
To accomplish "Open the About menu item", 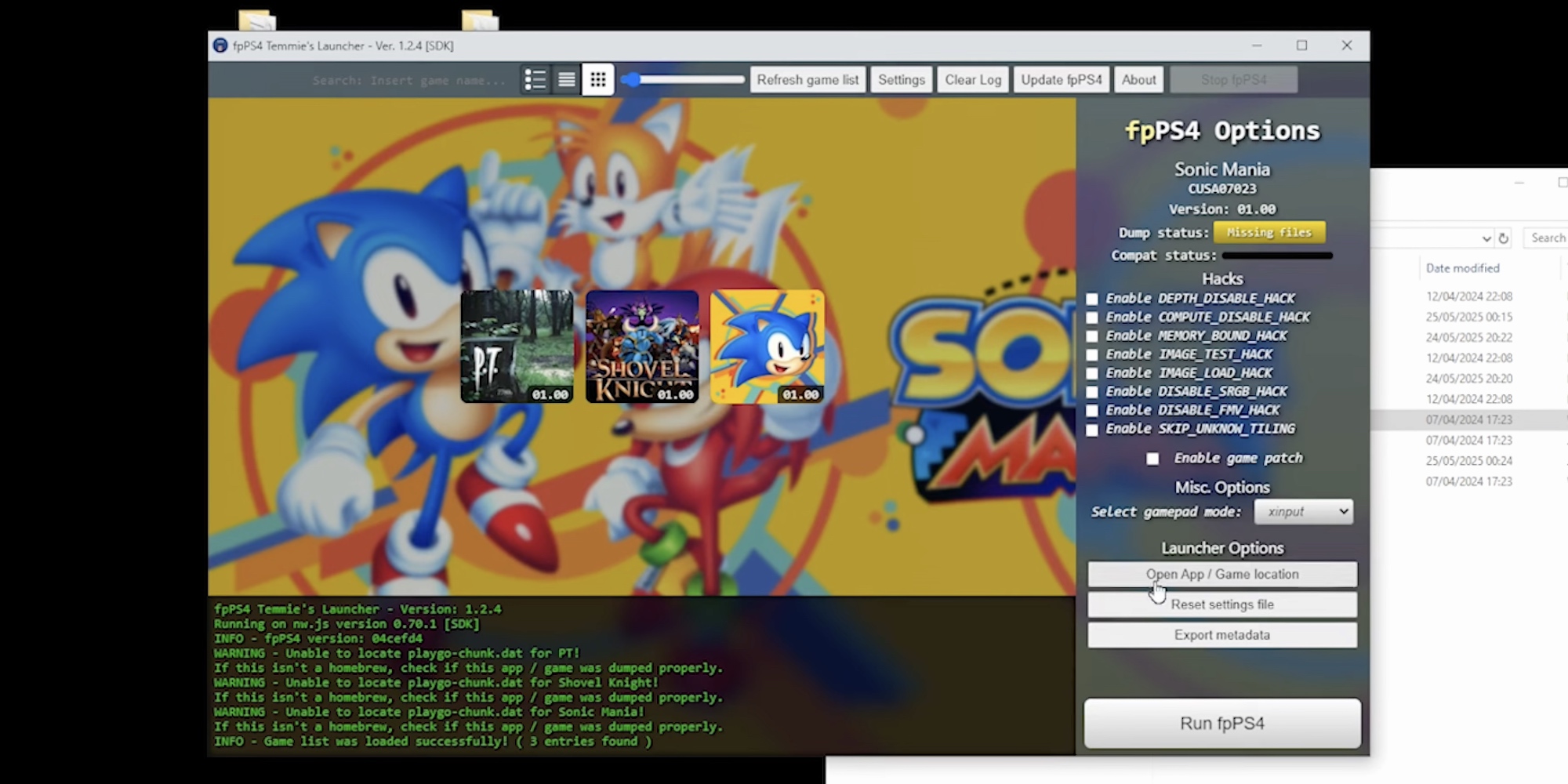I will (1138, 79).
